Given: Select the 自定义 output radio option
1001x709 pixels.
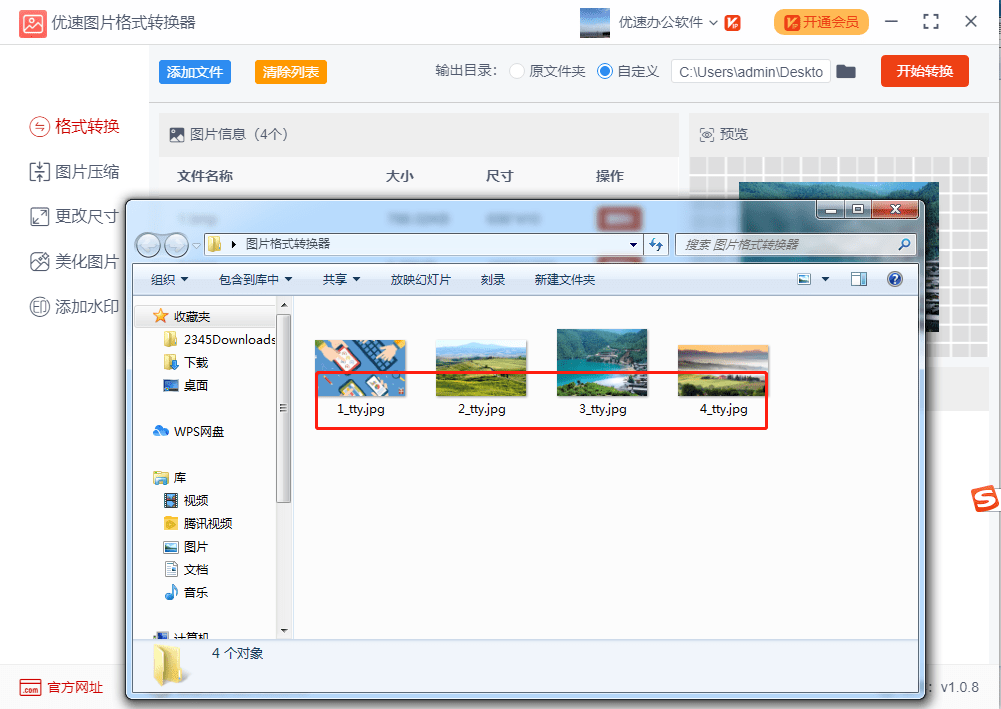Looking at the screenshot, I should point(605,71).
